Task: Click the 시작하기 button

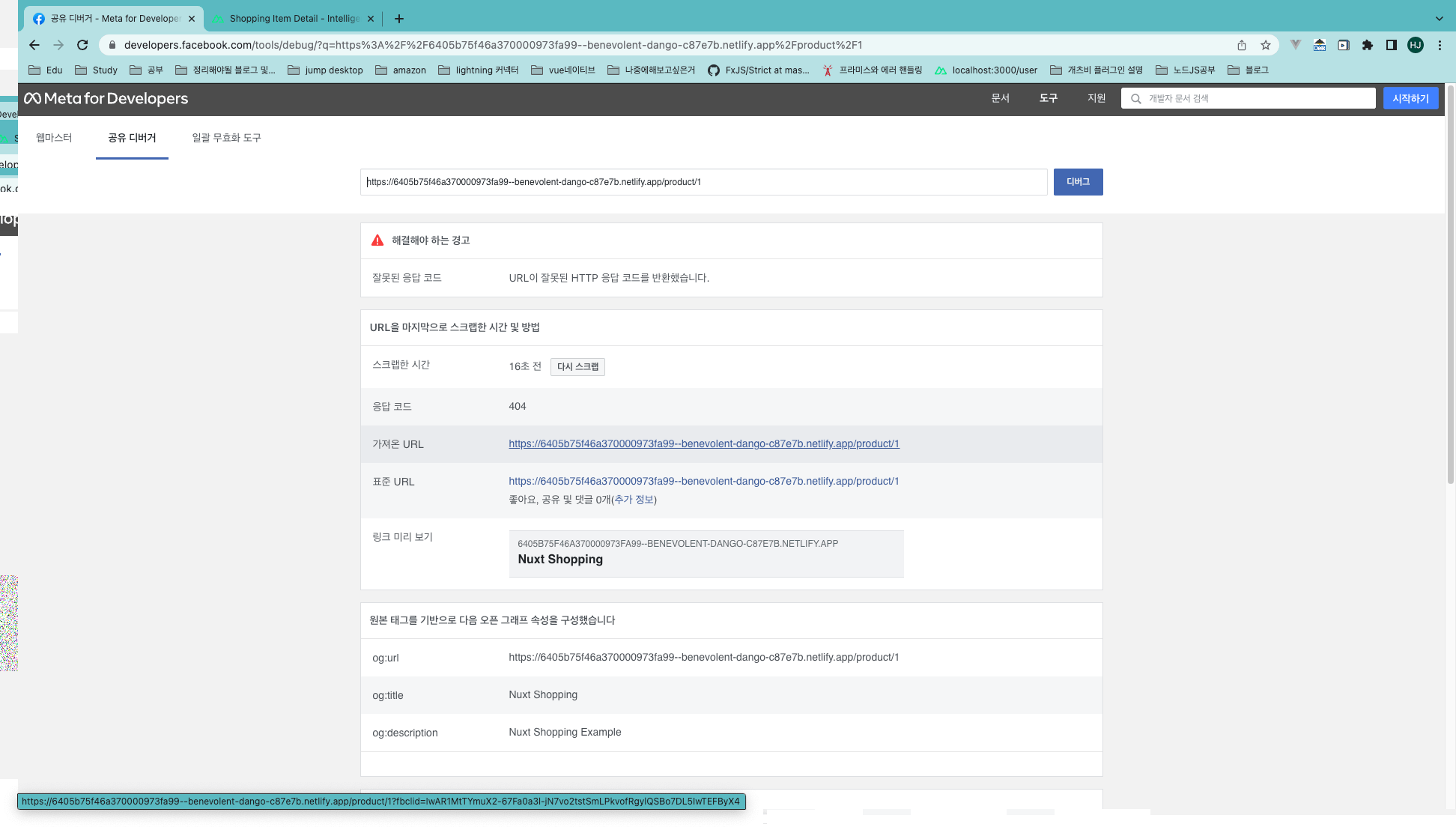Action: coord(1411,98)
